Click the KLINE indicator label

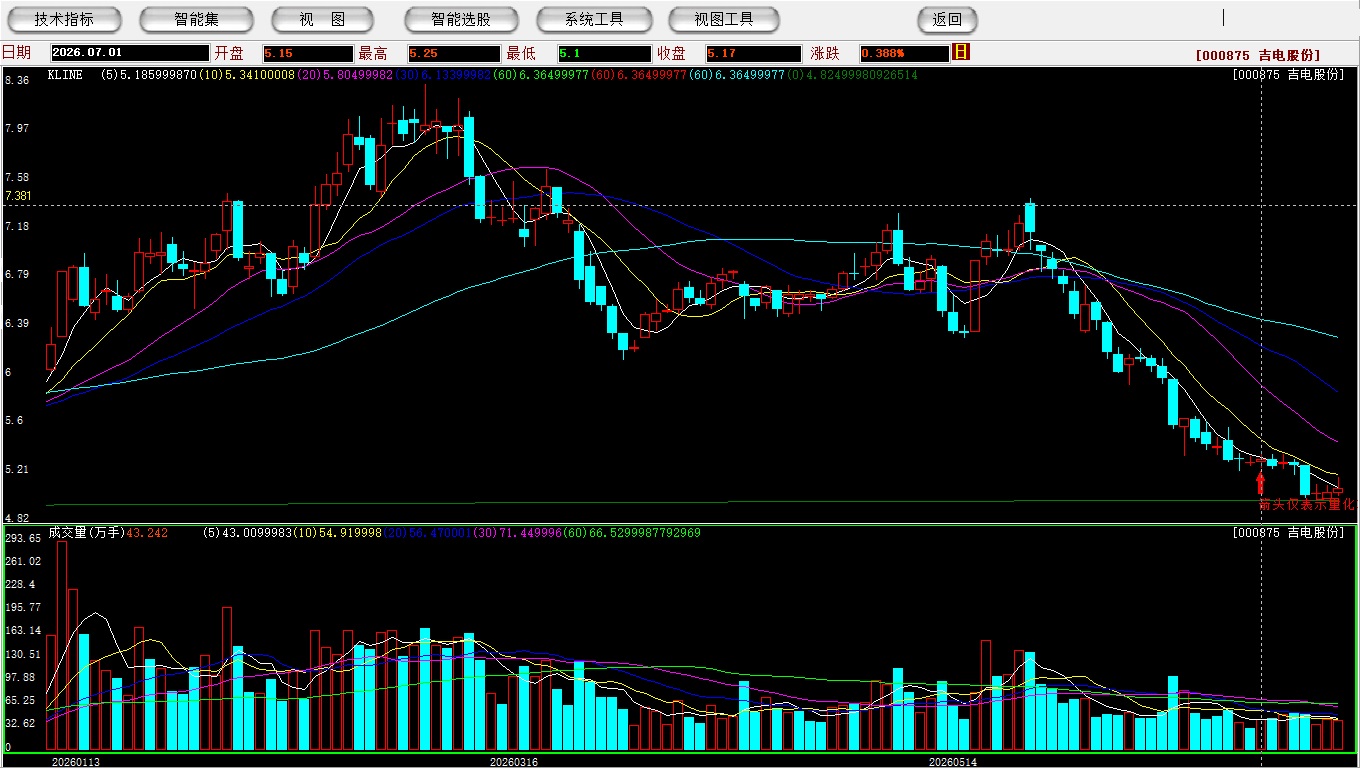66,75
